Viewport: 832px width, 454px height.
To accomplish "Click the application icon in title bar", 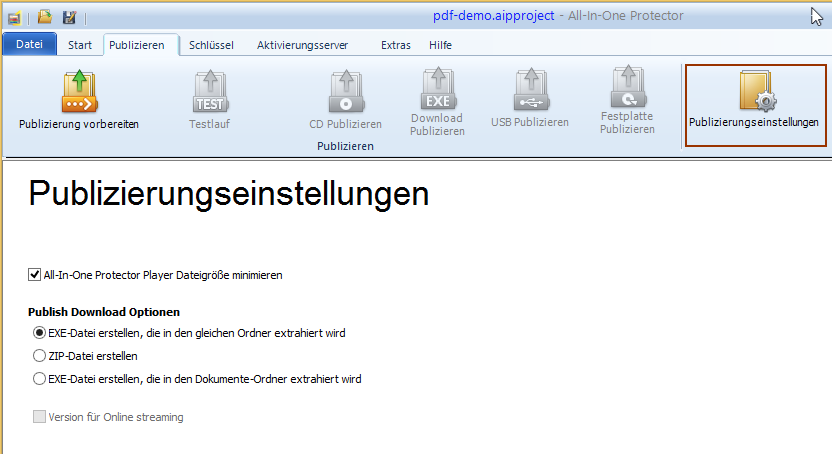I will point(15,17).
